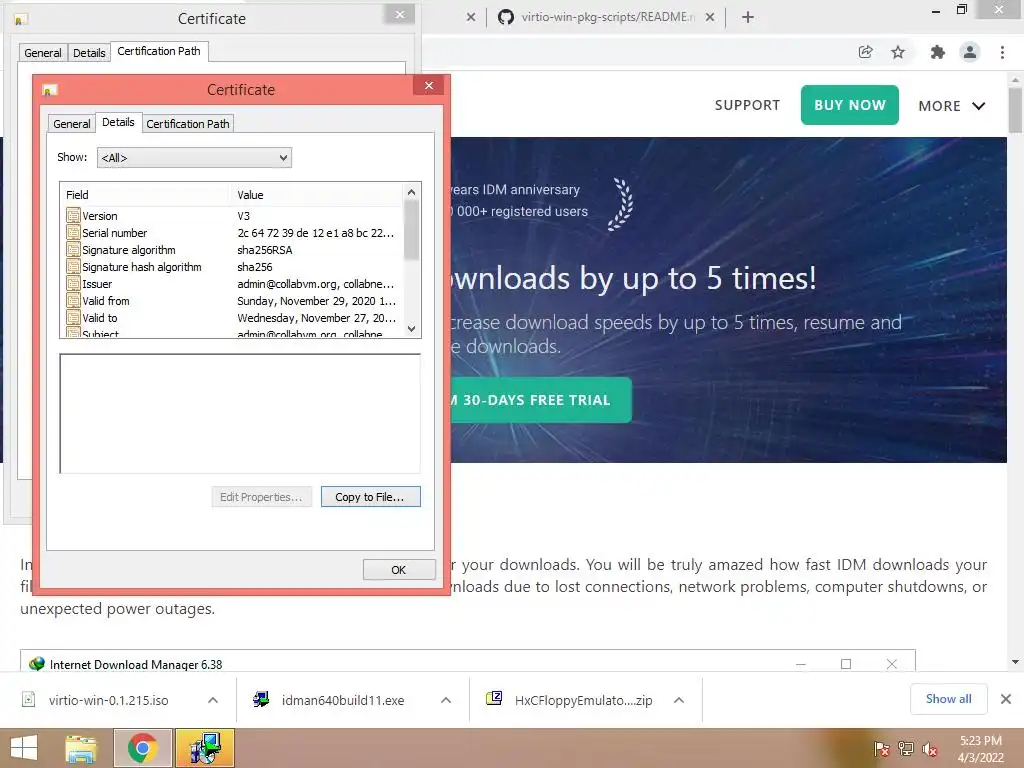Select the Valid from field row
The height and width of the screenshot is (768, 1024).
[232, 300]
